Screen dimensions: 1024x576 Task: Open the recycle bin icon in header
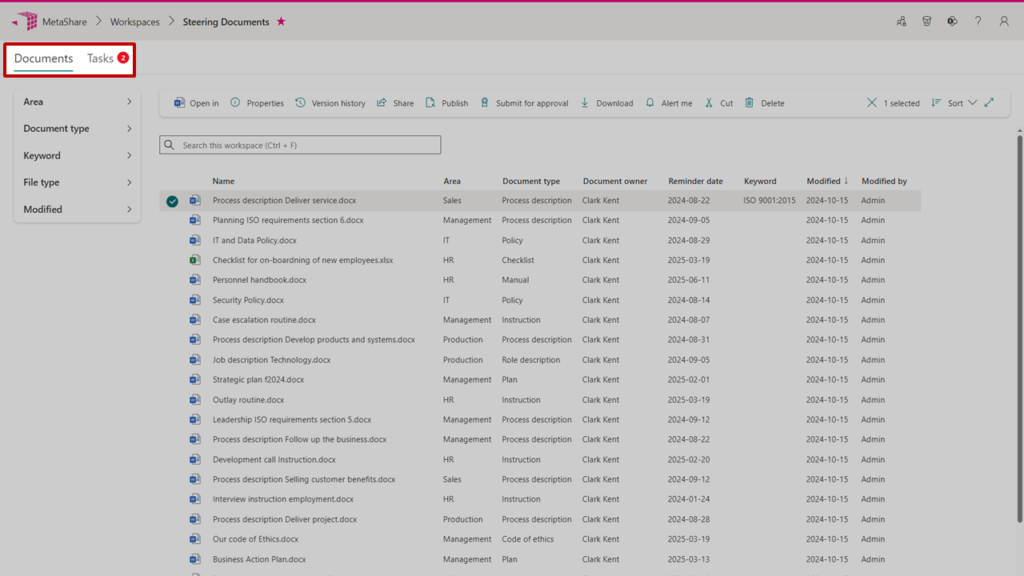point(927,21)
